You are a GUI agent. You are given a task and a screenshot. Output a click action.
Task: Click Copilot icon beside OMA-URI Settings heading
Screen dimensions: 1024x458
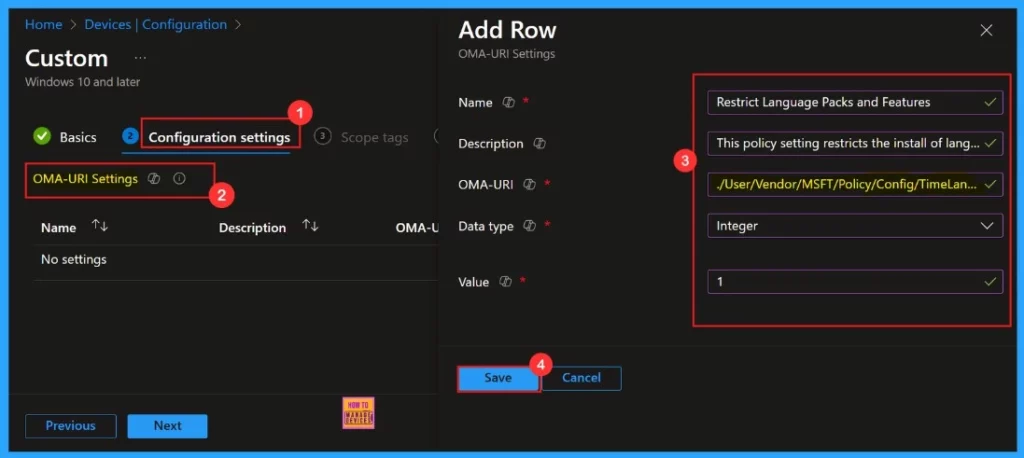(154, 178)
